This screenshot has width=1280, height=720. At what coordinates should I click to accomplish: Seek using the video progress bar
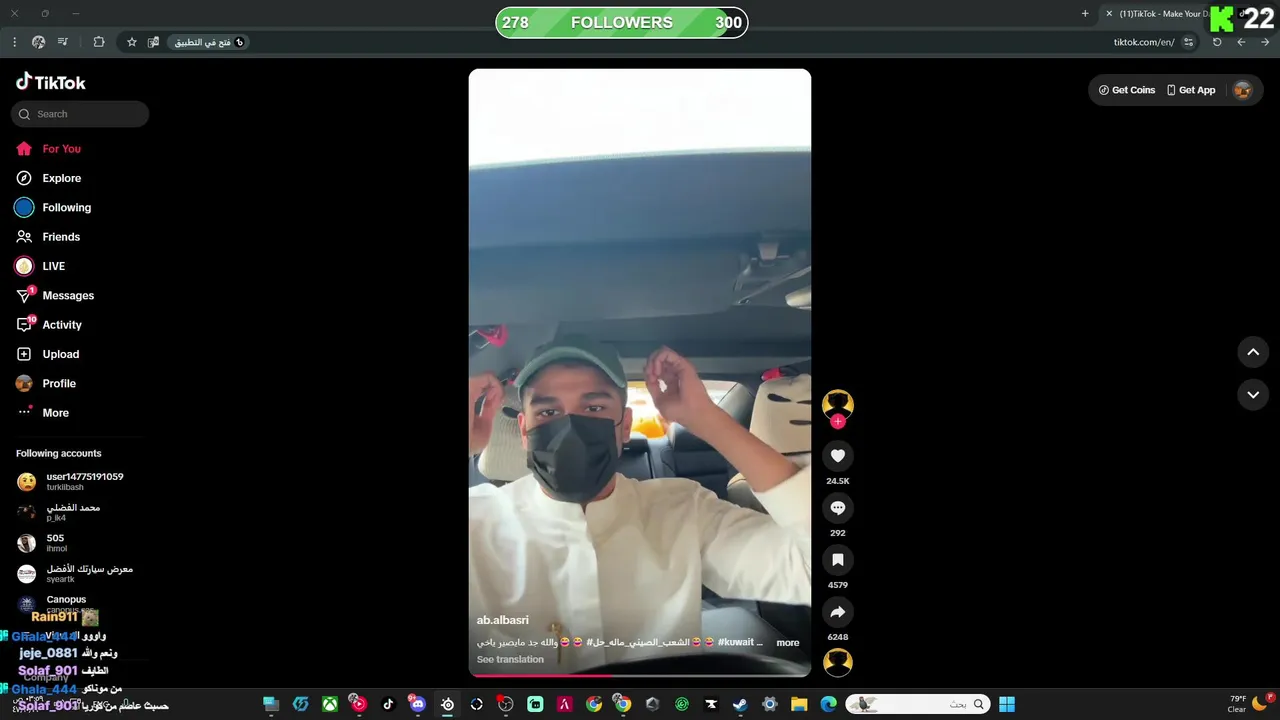point(640,675)
